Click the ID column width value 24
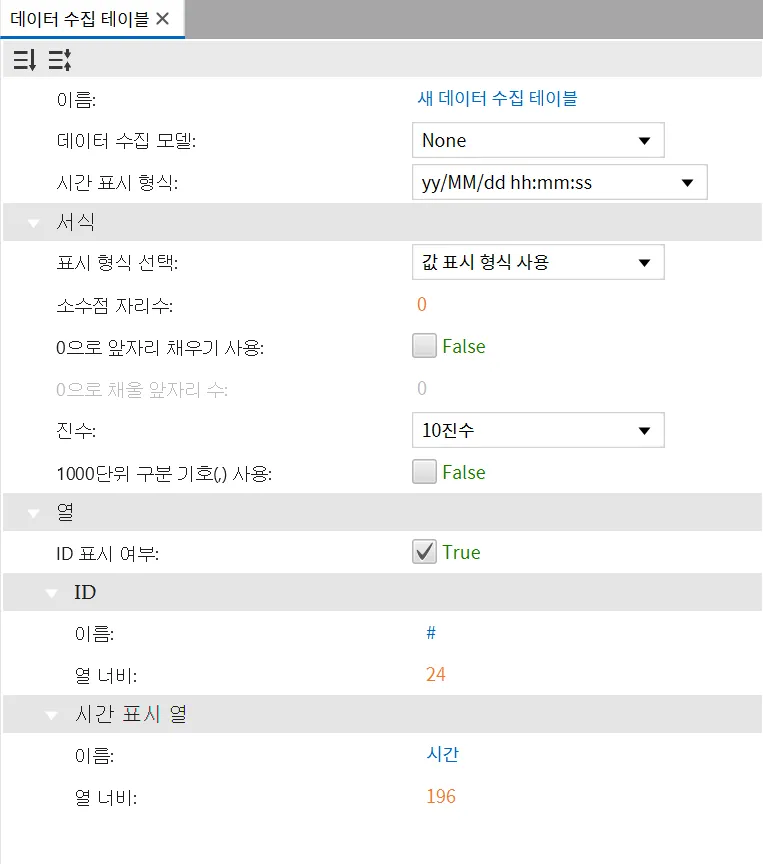Screen dimensions: 763x864 pos(436,674)
